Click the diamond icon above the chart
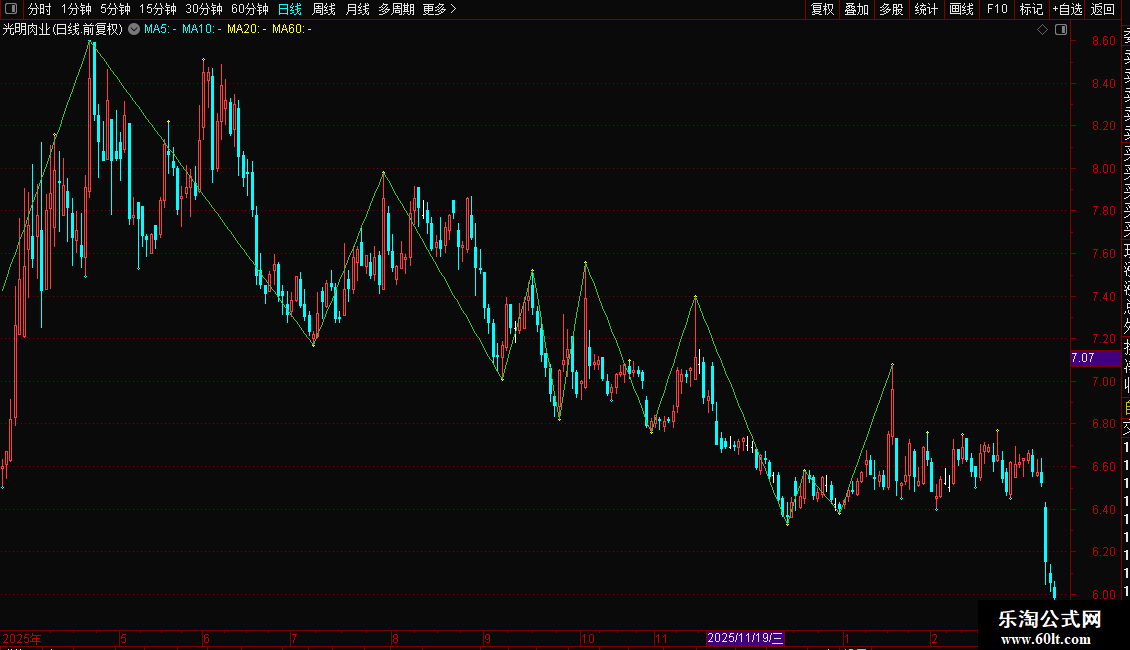Viewport: 1130px width, 650px height. [1042, 30]
